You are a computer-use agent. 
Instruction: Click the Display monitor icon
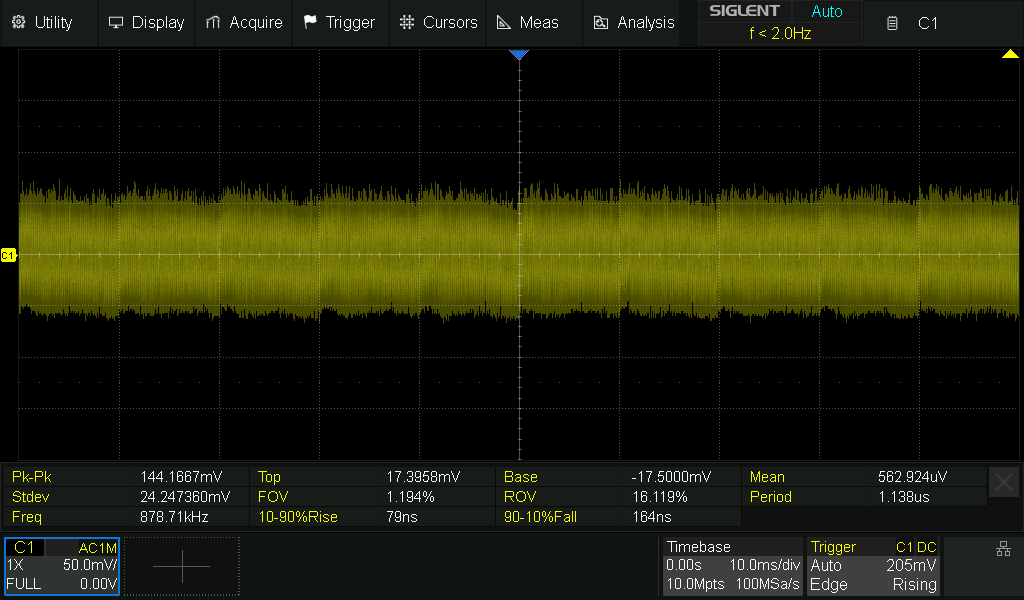click(116, 22)
